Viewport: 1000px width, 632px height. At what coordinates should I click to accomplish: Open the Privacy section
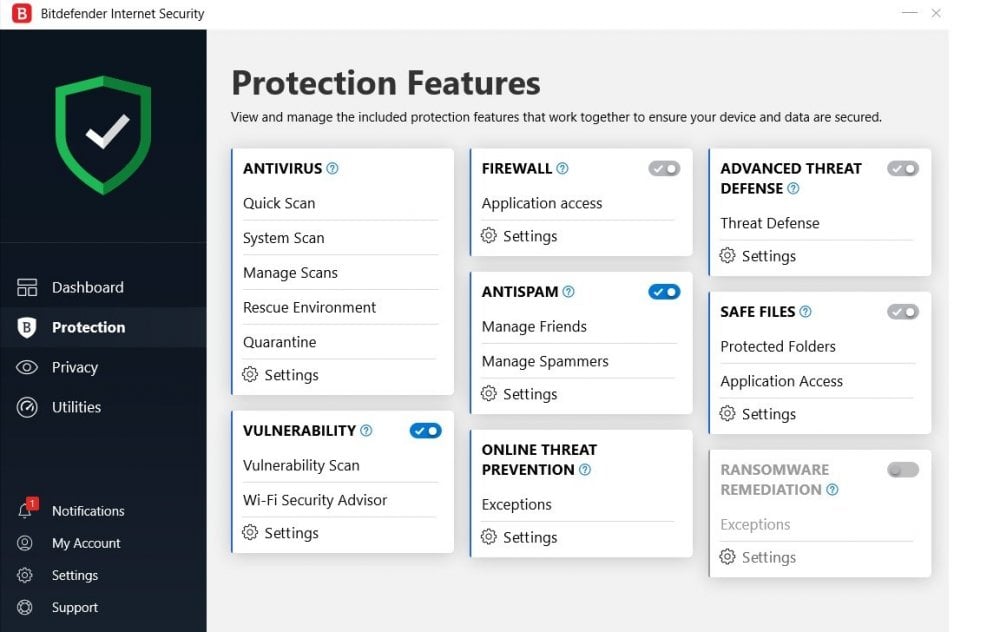tap(75, 367)
